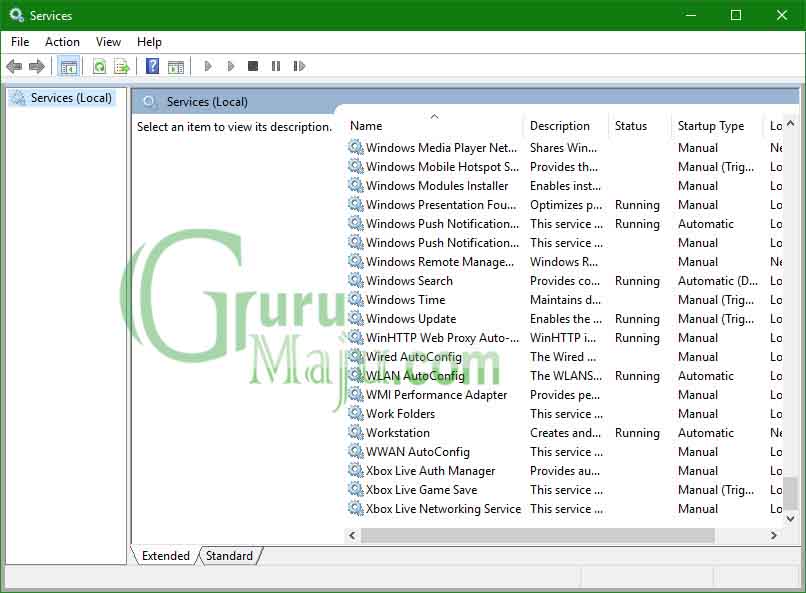Click the horizontal scrollbar left arrow
The width and height of the screenshot is (806, 593).
coord(352,535)
